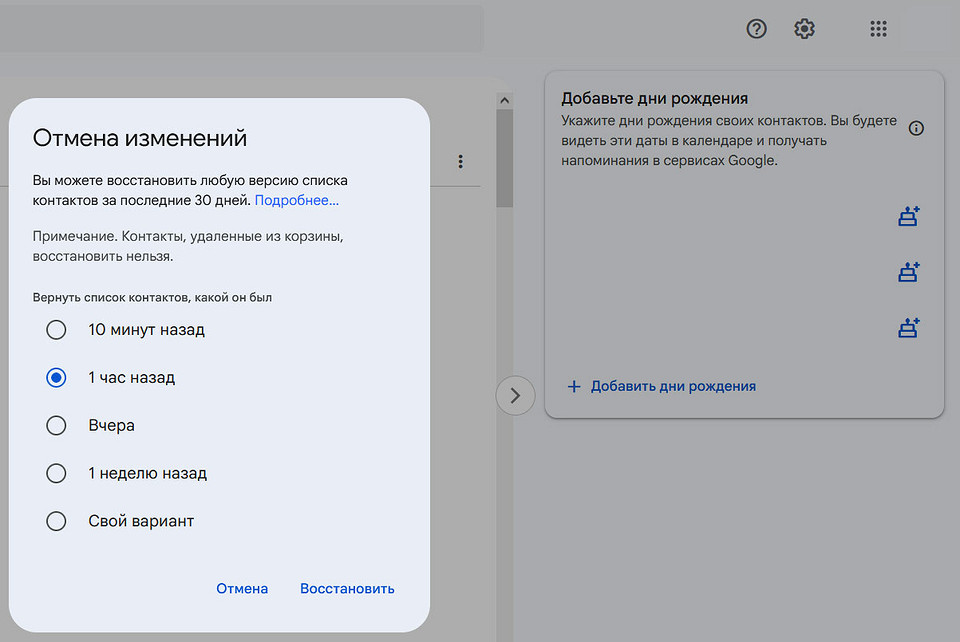Show info about the birthdays panel
The image size is (960, 642).
(x=915, y=128)
